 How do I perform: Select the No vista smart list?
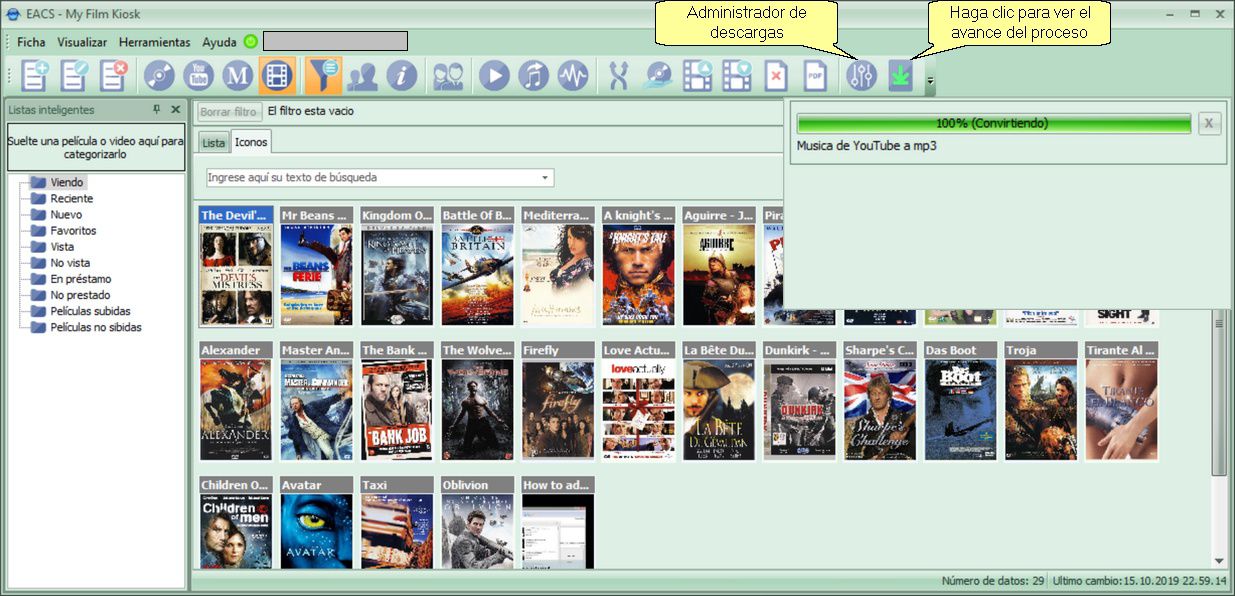70,263
